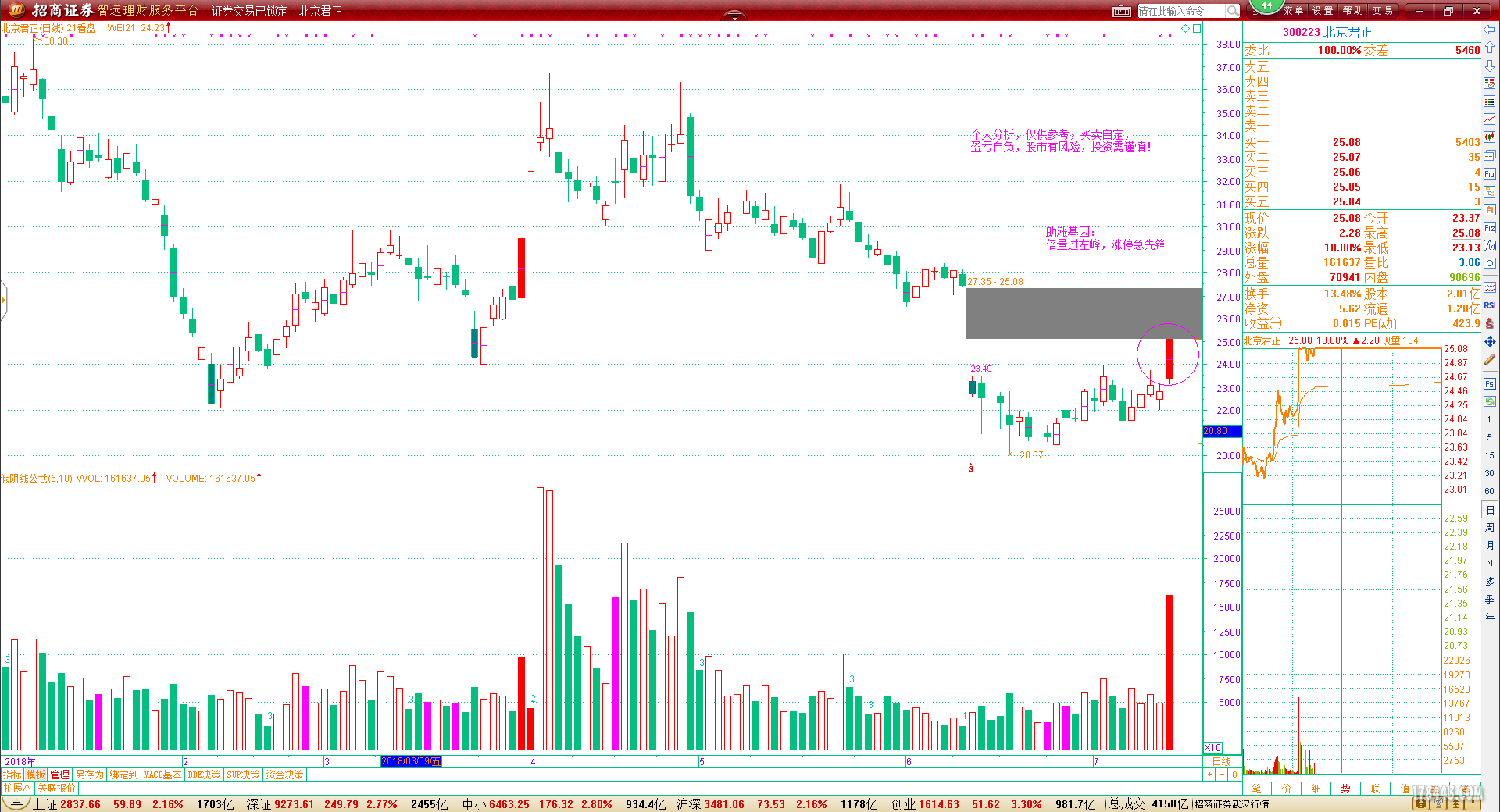This screenshot has height=812, width=1500.
Task: Select monthly (月) period
Action: pos(1490,546)
